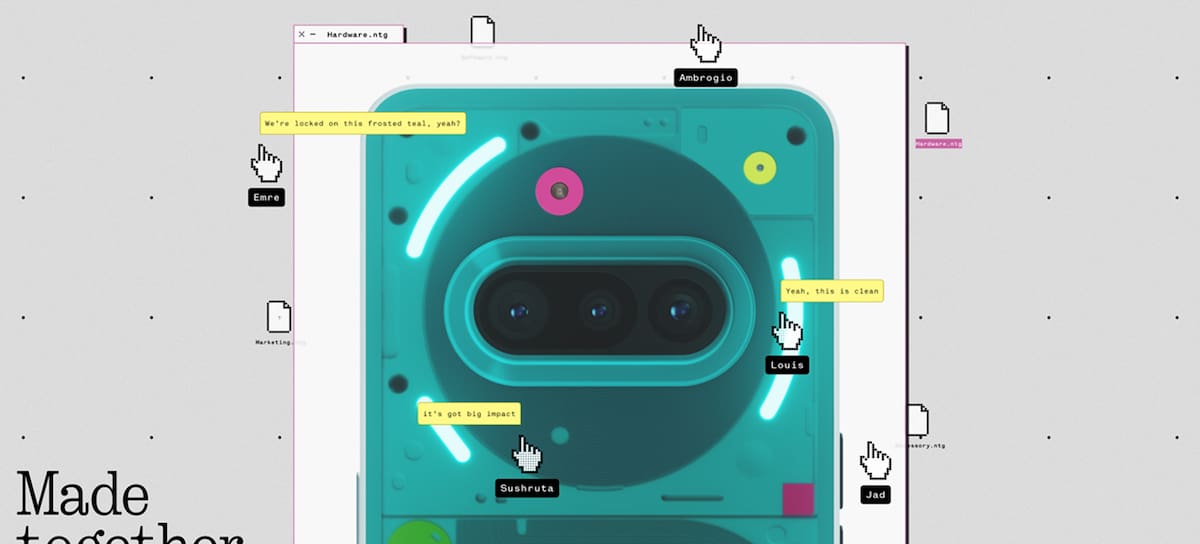1200x544 pixels.
Task: Pick the magenta square swatch
Action: click(x=798, y=498)
